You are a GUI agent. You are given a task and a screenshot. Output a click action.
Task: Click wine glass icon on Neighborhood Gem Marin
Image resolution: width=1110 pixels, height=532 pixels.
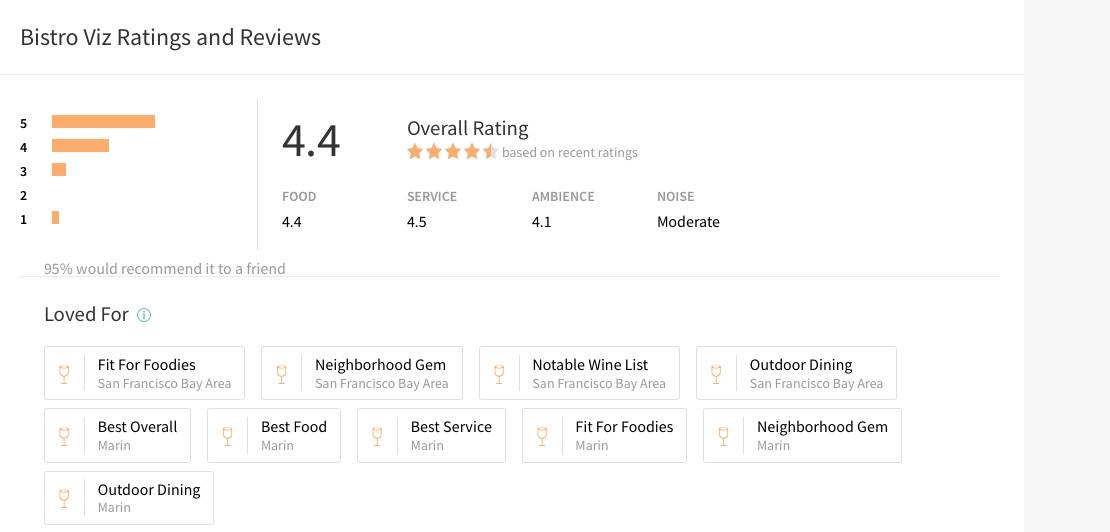tap(723, 436)
